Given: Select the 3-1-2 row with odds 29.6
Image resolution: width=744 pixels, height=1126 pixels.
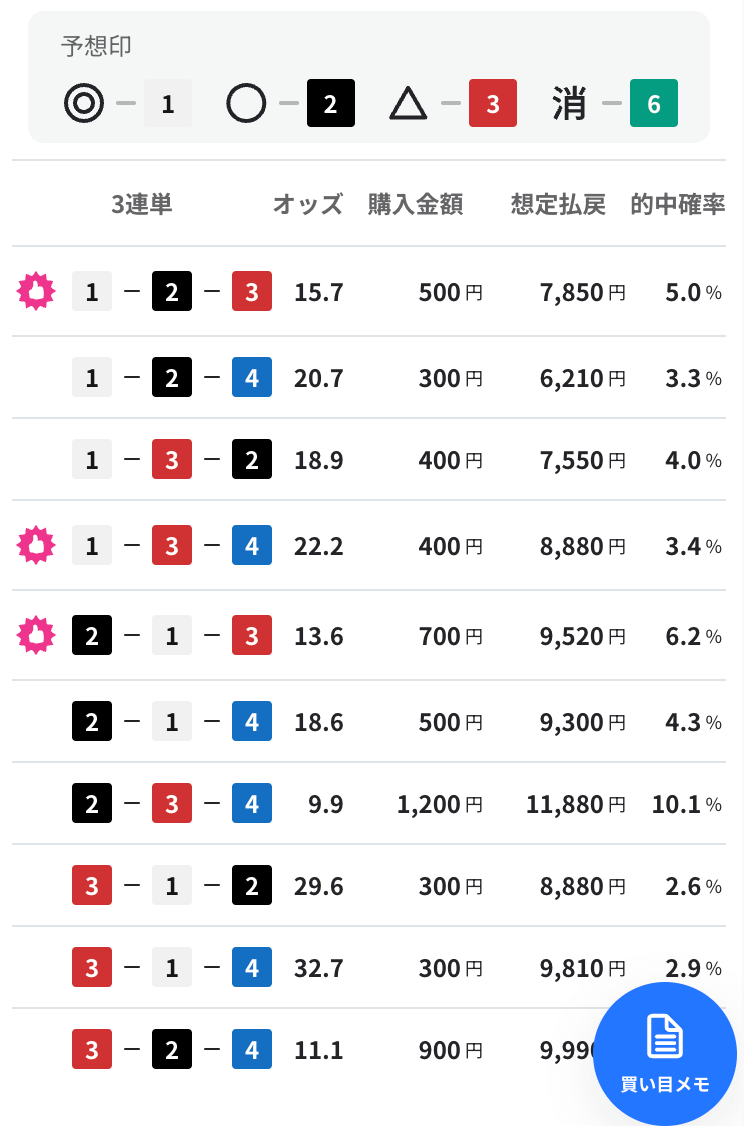Looking at the screenshot, I should coord(369,885).
